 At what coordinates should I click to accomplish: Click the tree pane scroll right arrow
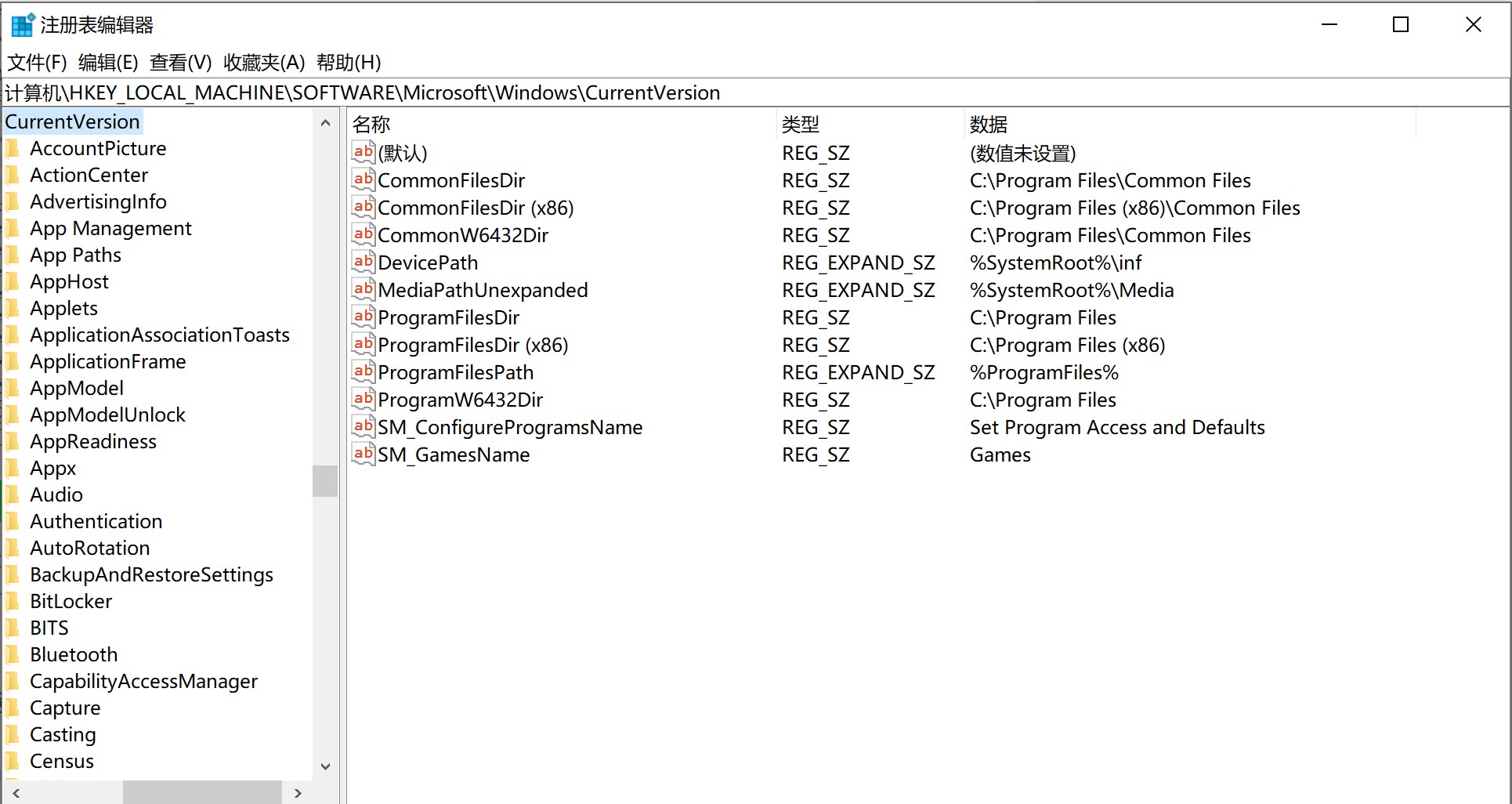pos(298,793)
